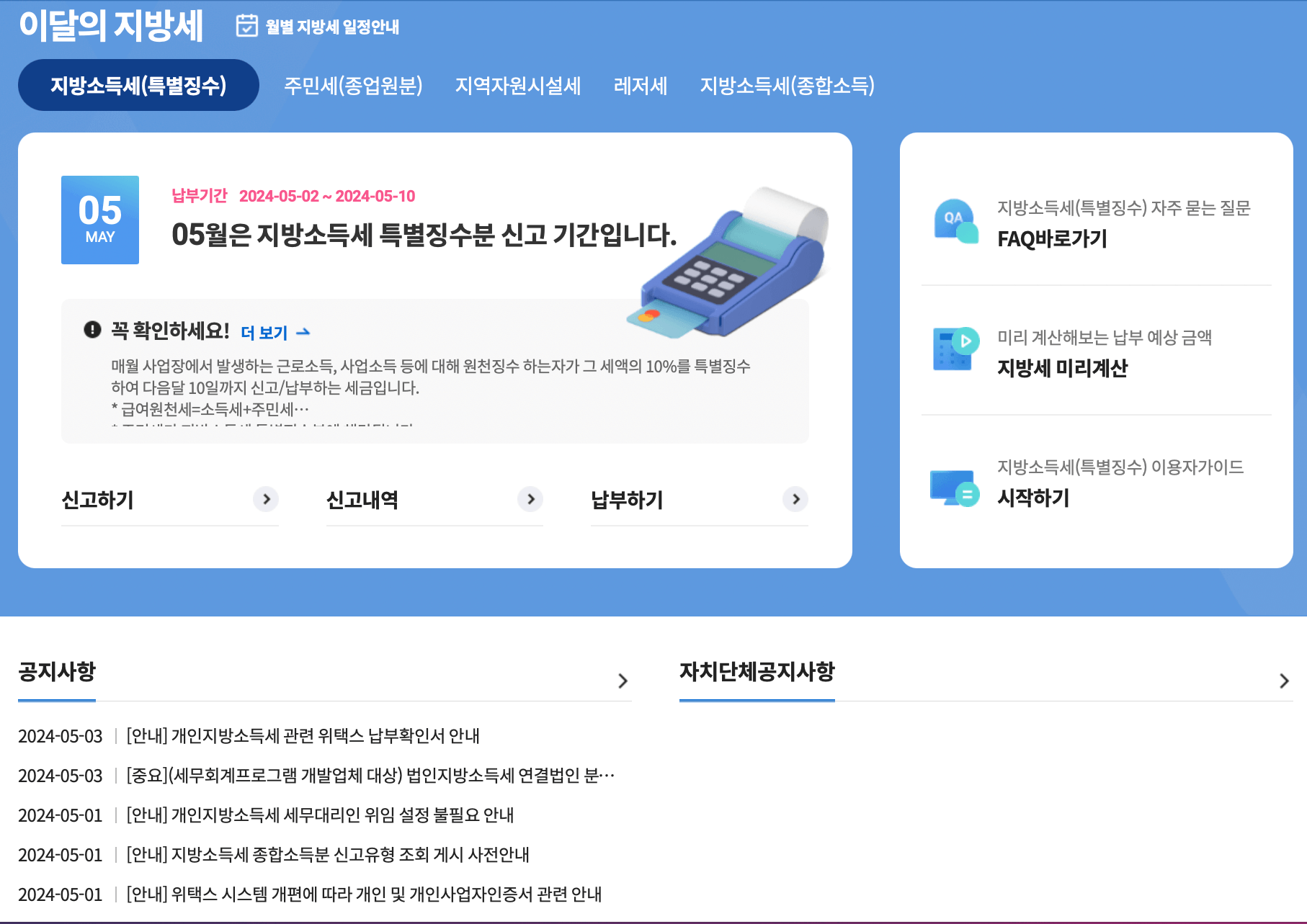Viewport: 1307px width, 924px height.
Task: Switch to the 레저세 tab
Action: [x=641, y=85]
